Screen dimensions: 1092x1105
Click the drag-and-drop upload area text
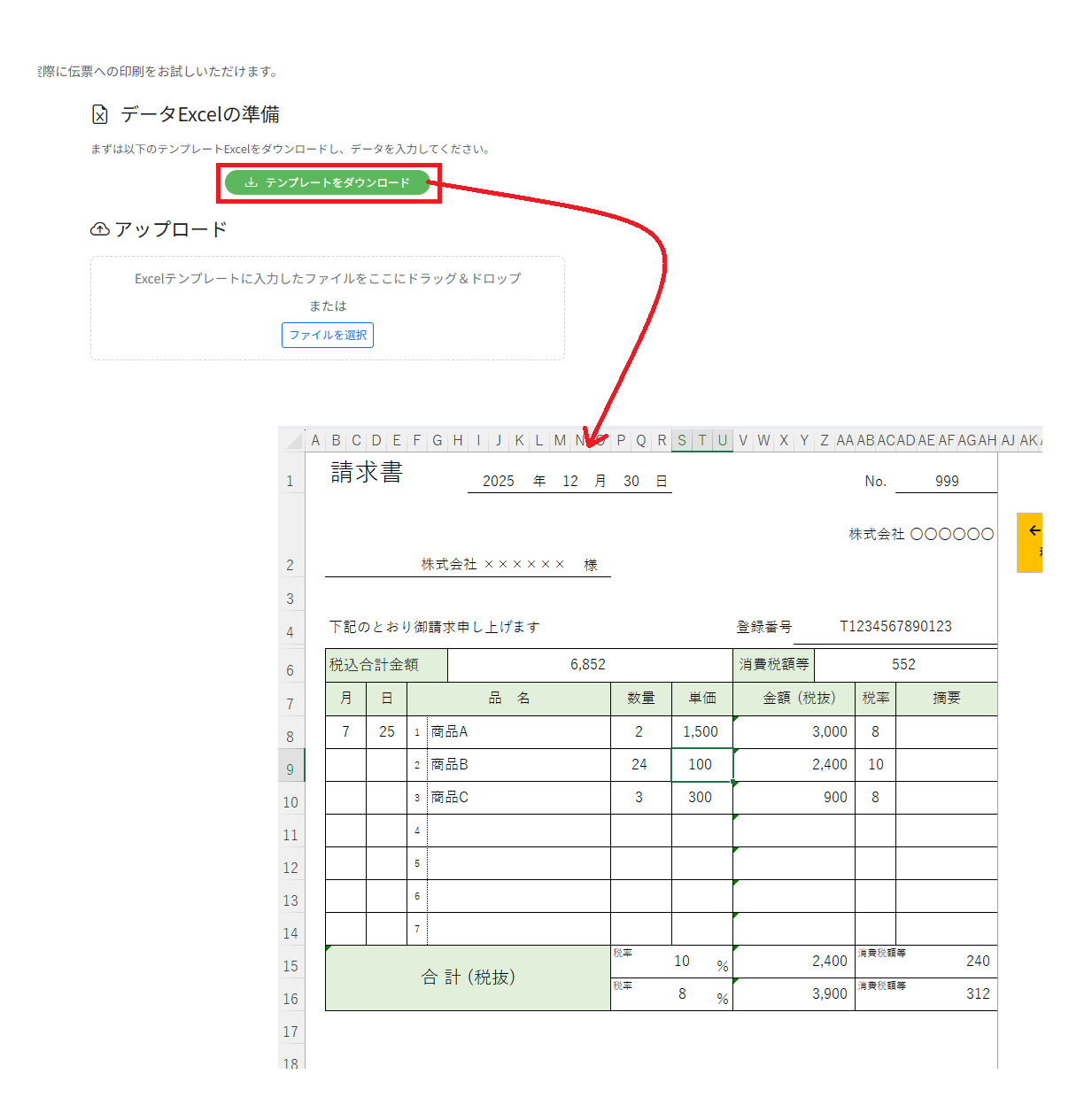(x=328, y=279)
